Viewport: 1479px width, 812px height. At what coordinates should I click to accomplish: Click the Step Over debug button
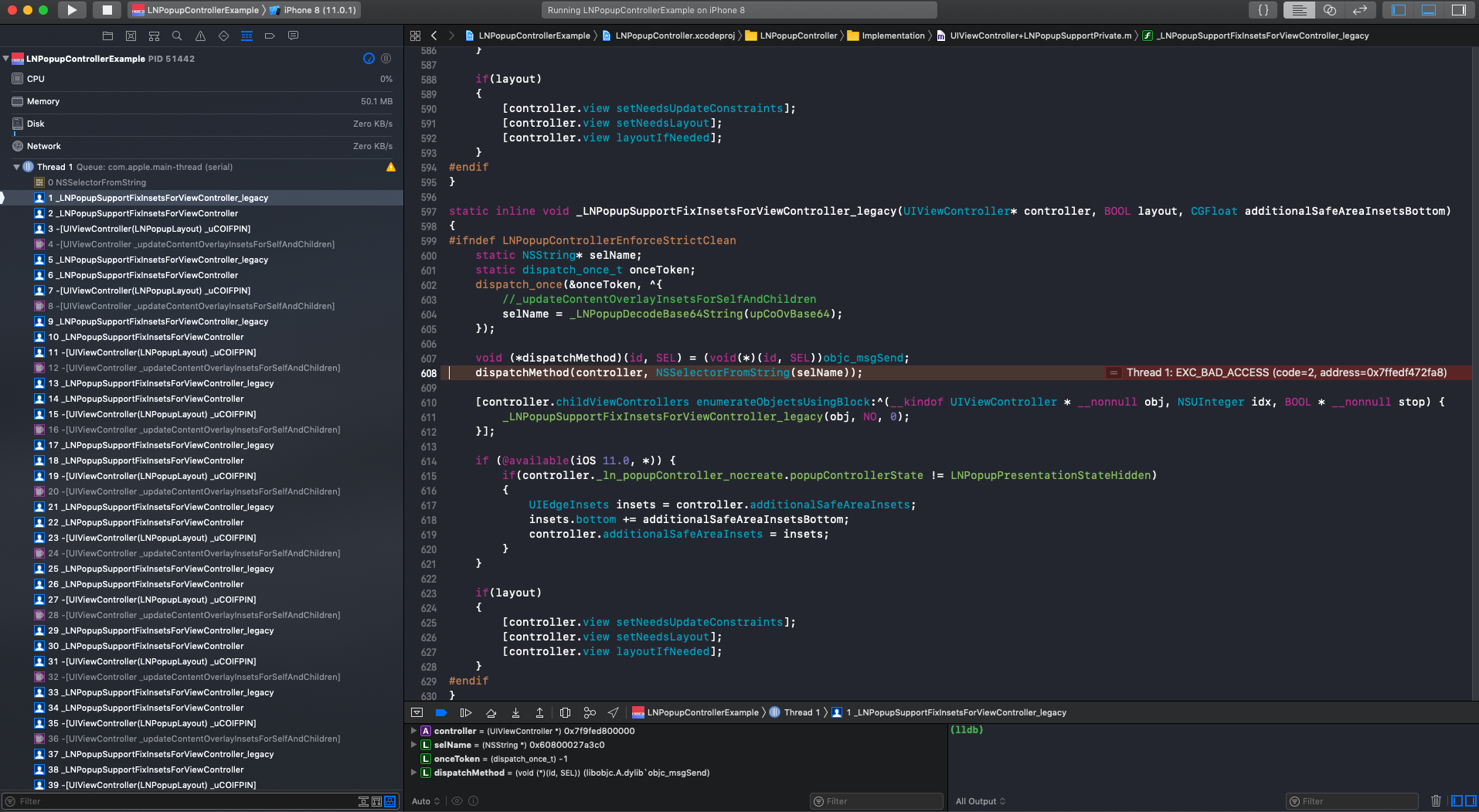pyautogui.click(x=491, y=712)
